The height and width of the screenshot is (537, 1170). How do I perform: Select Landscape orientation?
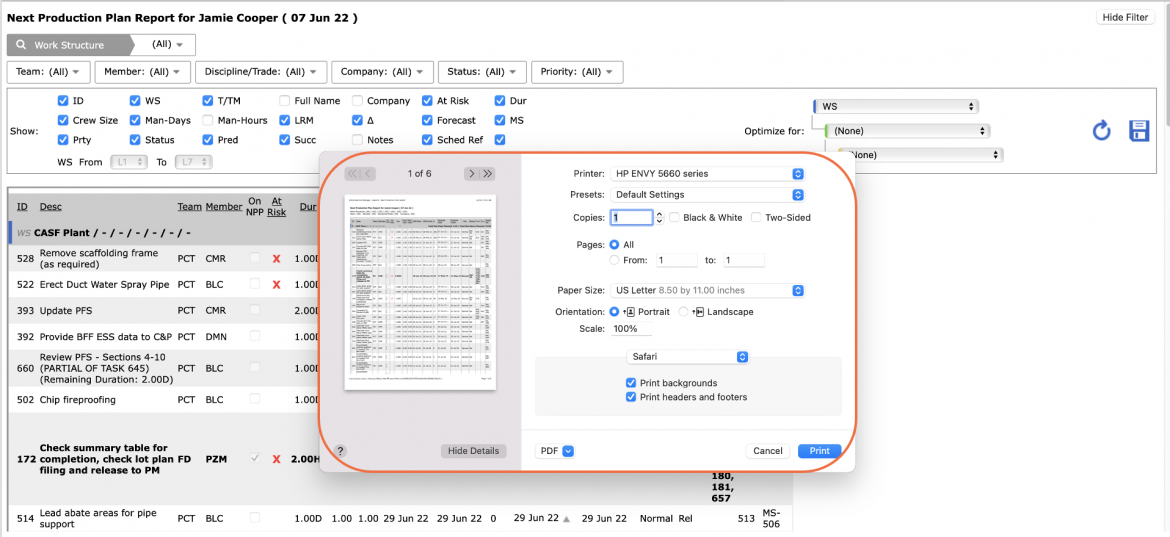(x=683, y=312)
